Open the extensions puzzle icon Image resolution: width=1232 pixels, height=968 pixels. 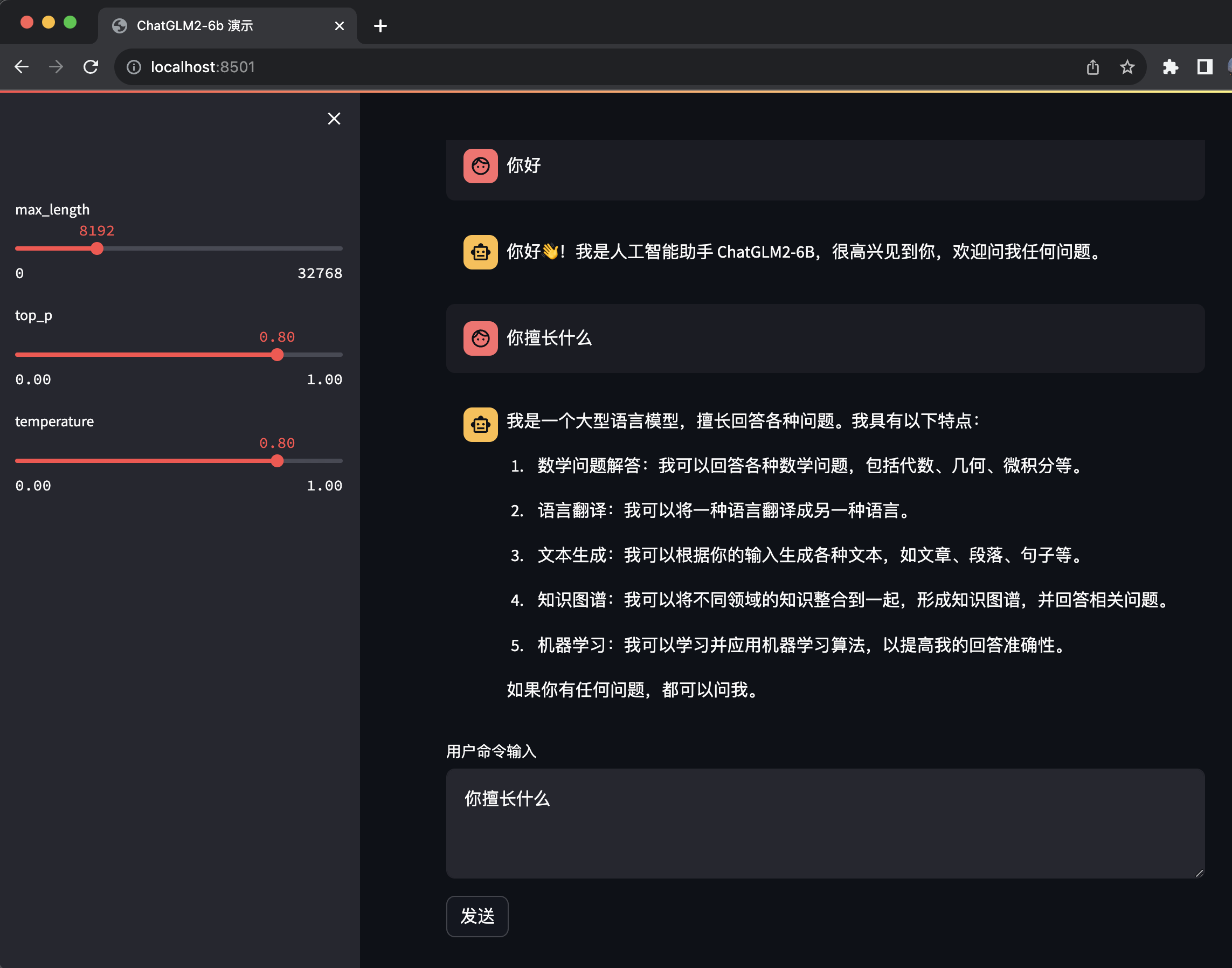tap(1170, 67)
